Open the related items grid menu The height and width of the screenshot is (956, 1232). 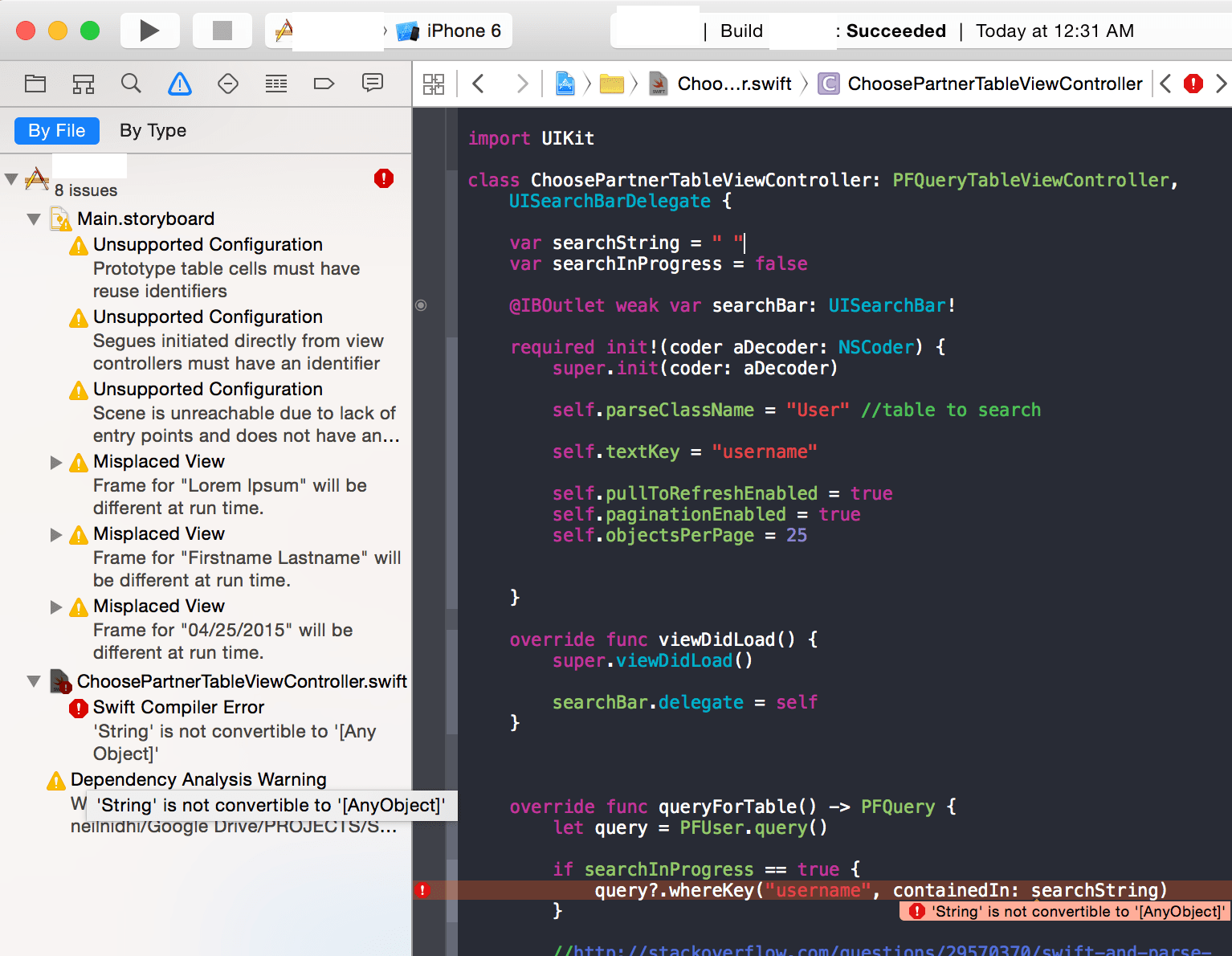434,84
